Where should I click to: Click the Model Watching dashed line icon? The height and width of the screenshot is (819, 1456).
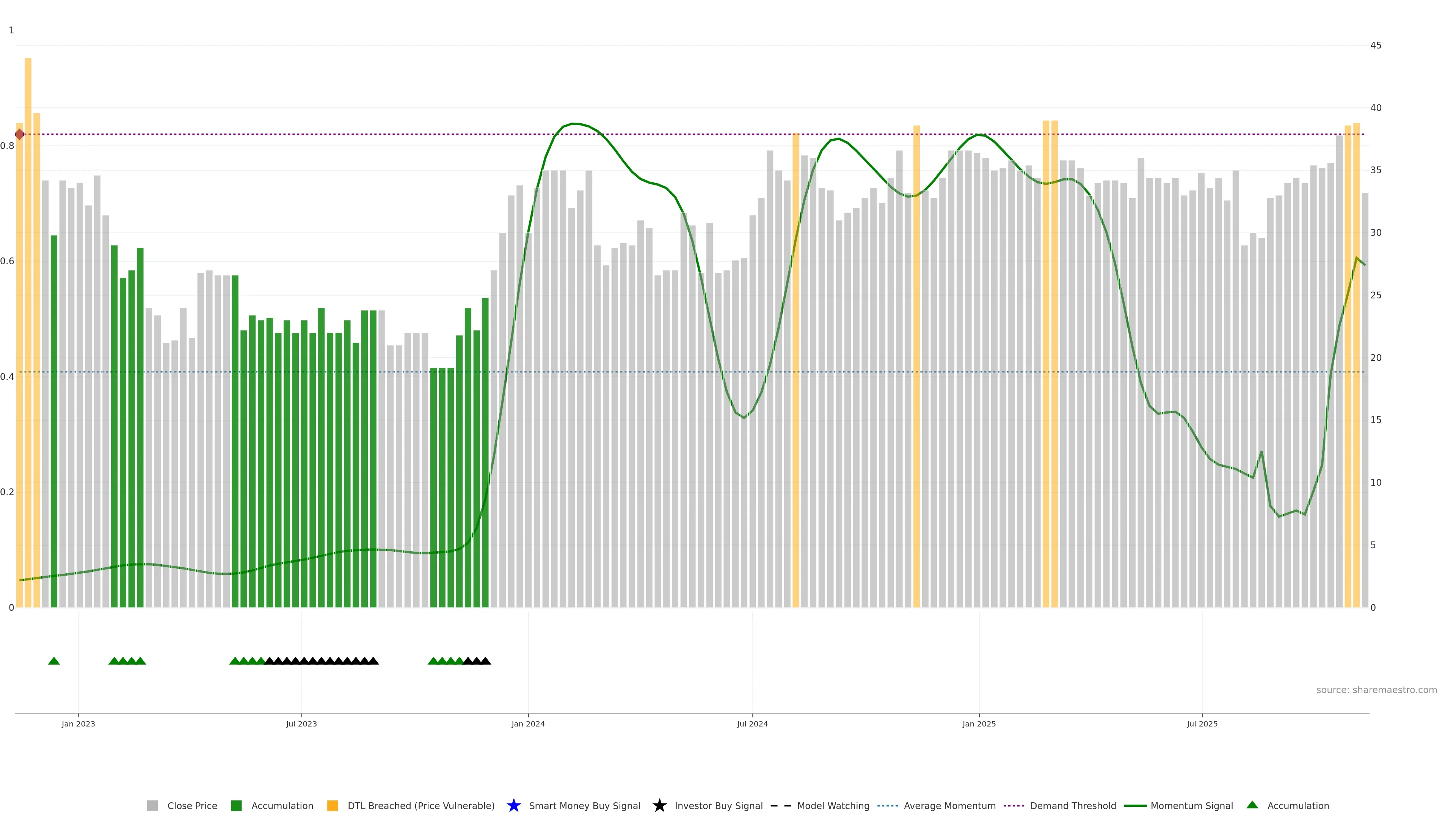(x=781, y=805)
